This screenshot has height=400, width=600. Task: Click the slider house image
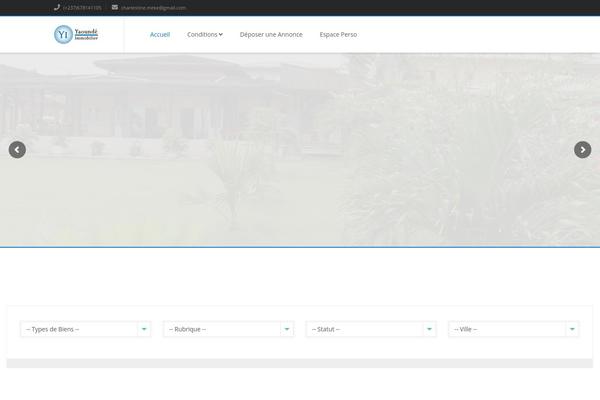tap(300, 150)
